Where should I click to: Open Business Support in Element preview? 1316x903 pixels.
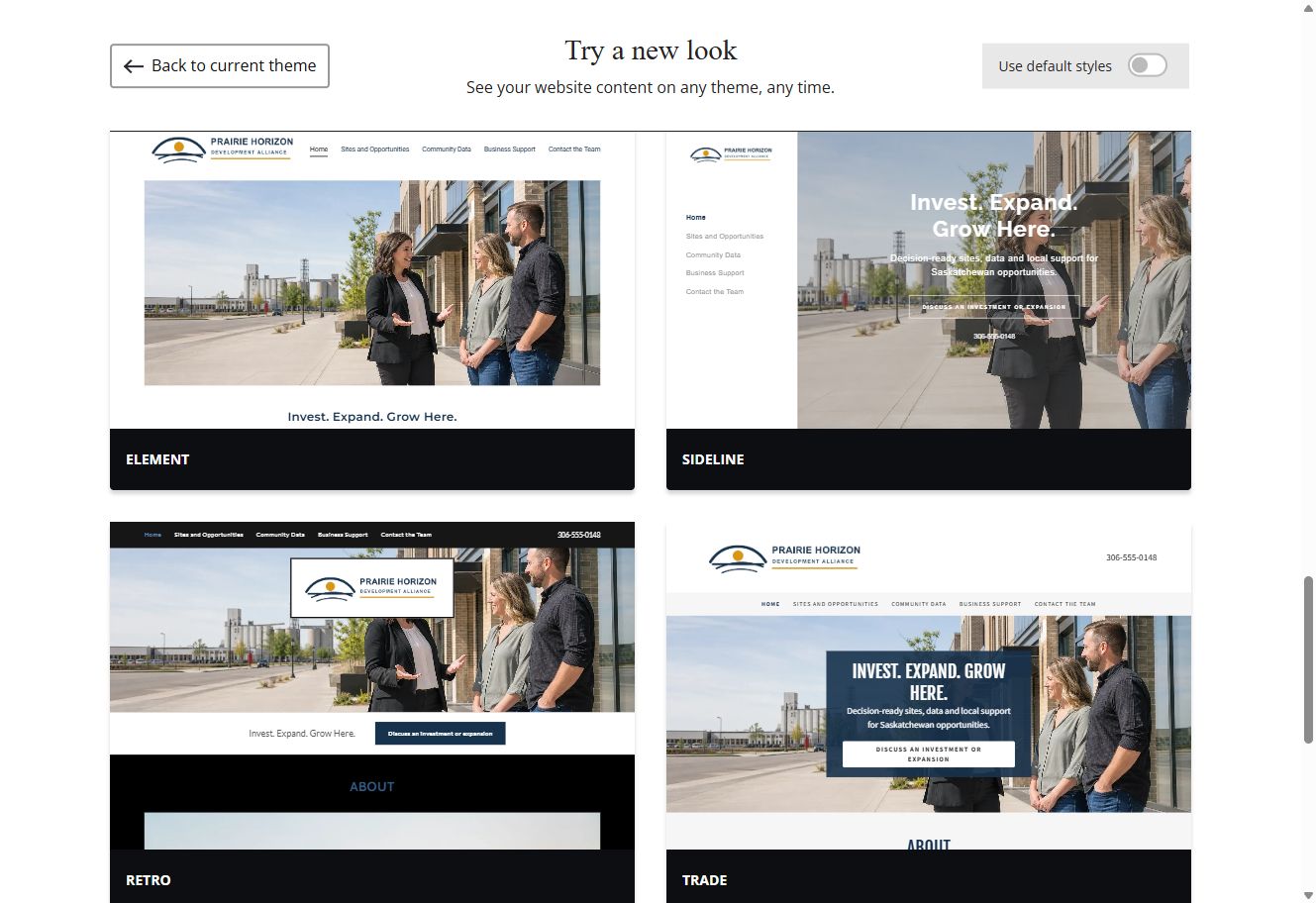click(510, 150)
